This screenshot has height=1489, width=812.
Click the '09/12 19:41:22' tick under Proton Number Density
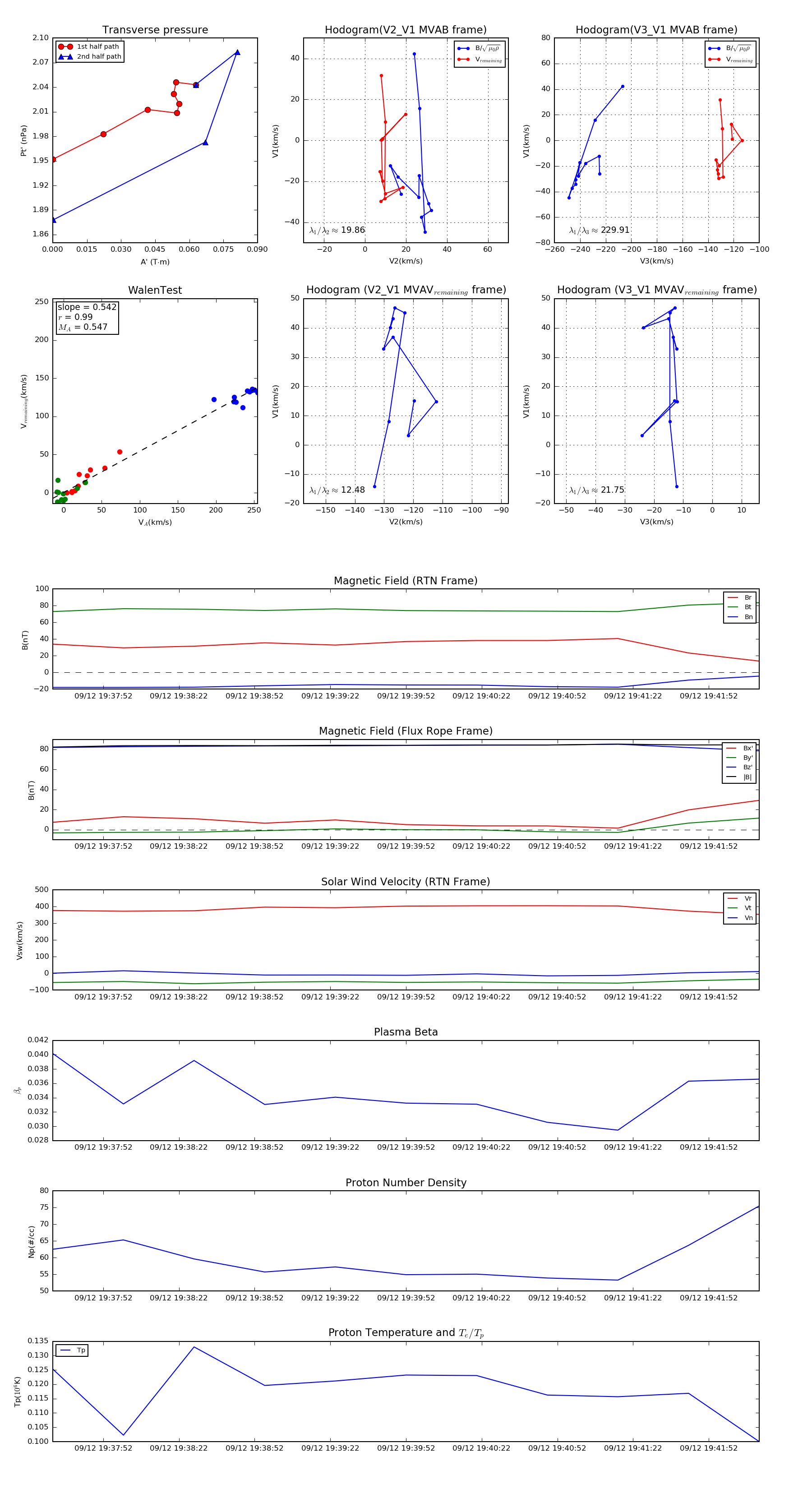pyautogui.click(x=633, y=1298)
